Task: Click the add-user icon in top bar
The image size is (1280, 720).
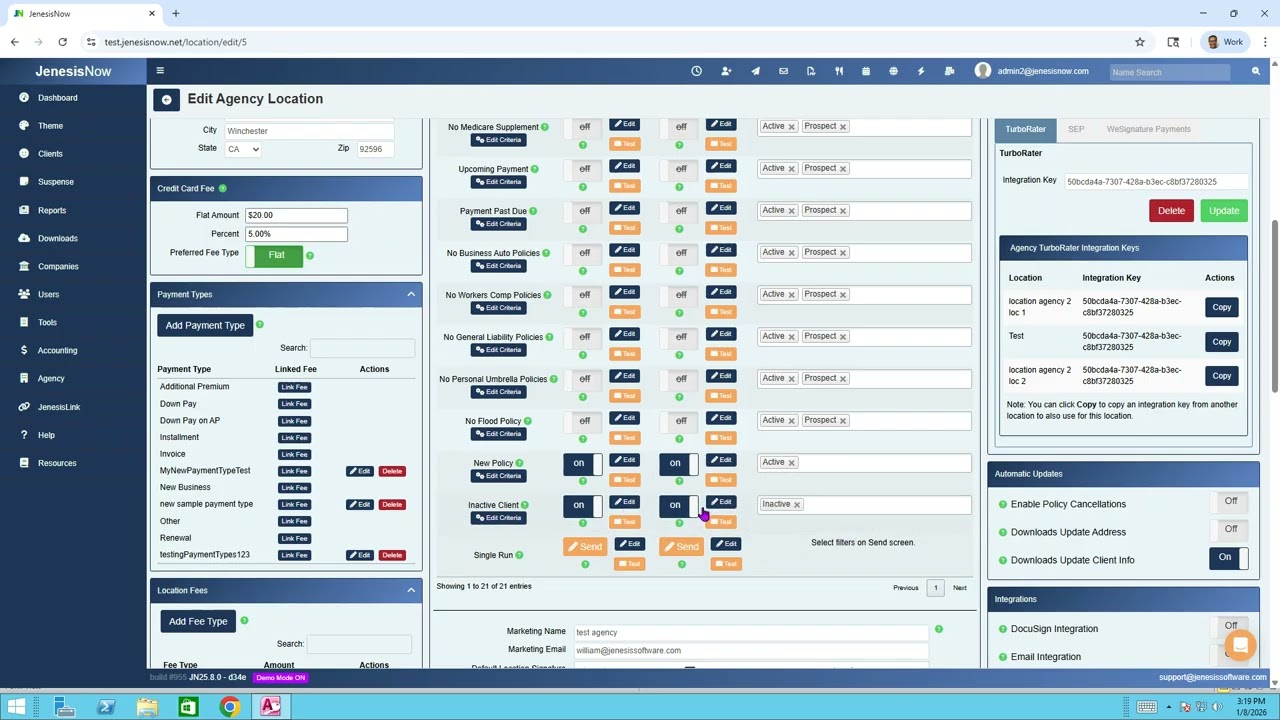Action: pyautogui.click(x=726, y=71)
